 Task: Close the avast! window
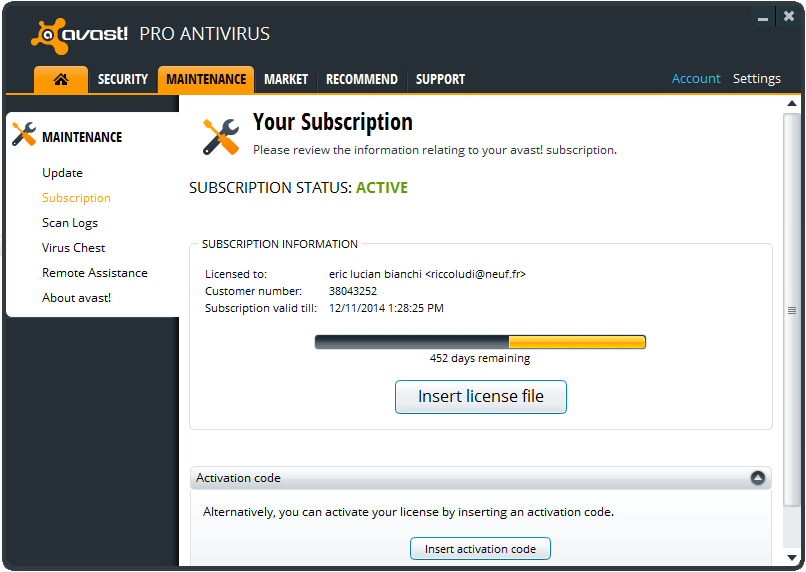(x=789, y=16)
